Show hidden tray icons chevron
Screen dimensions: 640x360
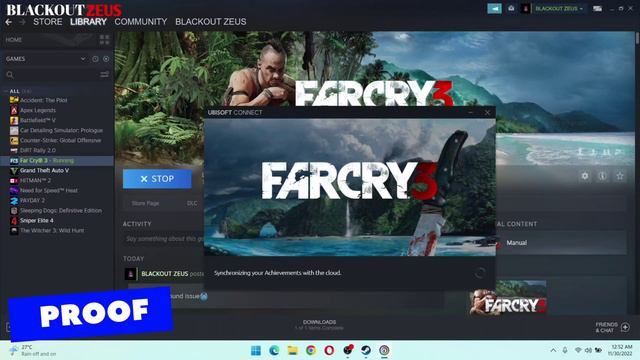553,350
